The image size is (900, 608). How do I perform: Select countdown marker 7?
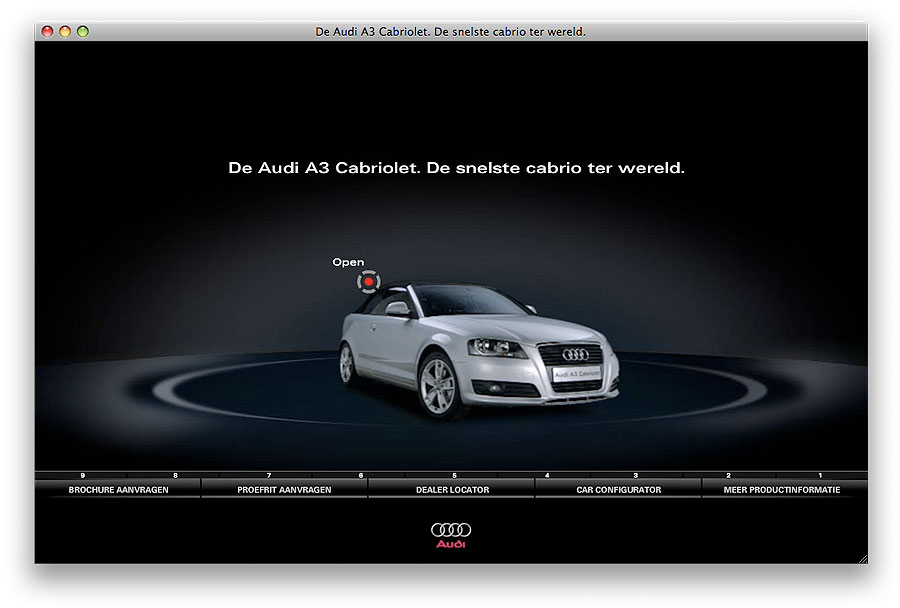coord(269,475)
